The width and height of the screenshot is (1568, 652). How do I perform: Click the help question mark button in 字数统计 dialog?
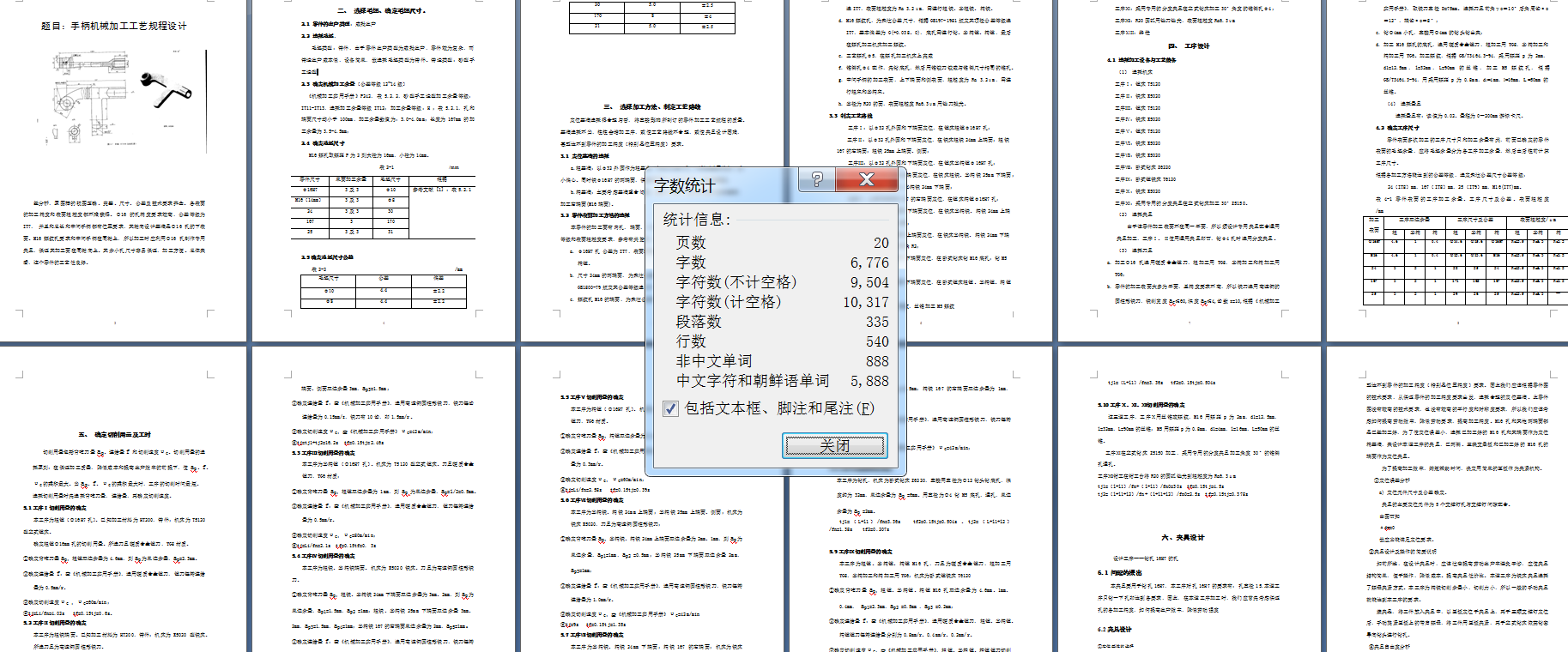817,179
